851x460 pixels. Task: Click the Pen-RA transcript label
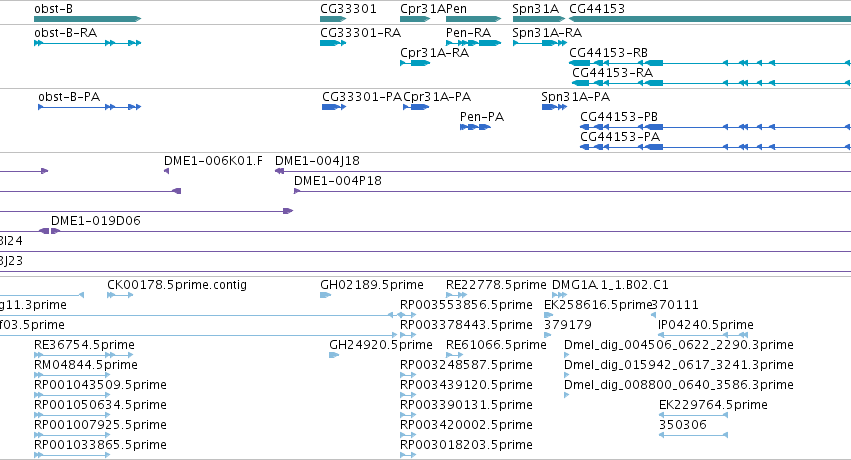tap(468, 33)
